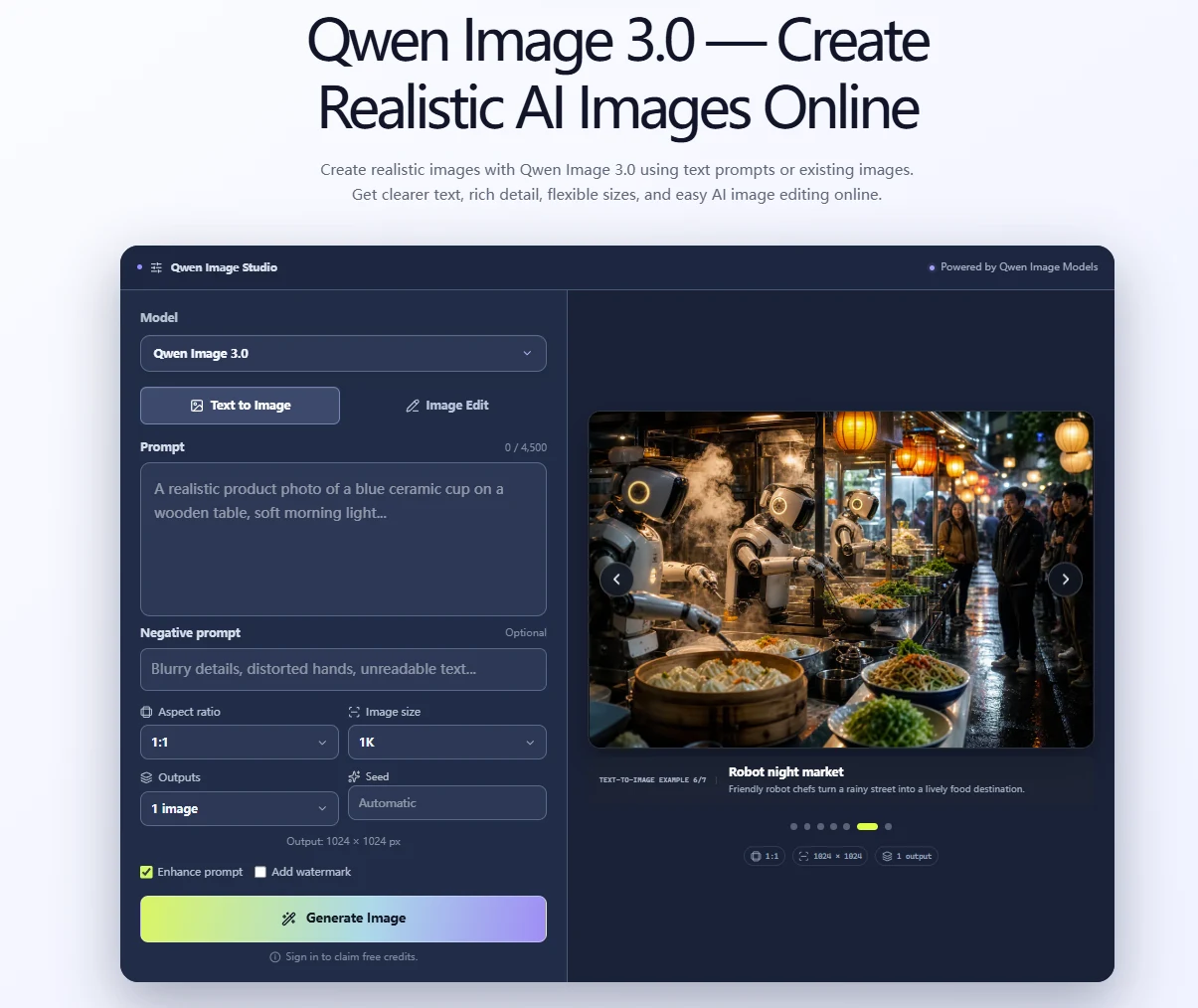Jump to example 5 via fifth carousel dot
The image size is (1198, 1008).
click(846, 826)
